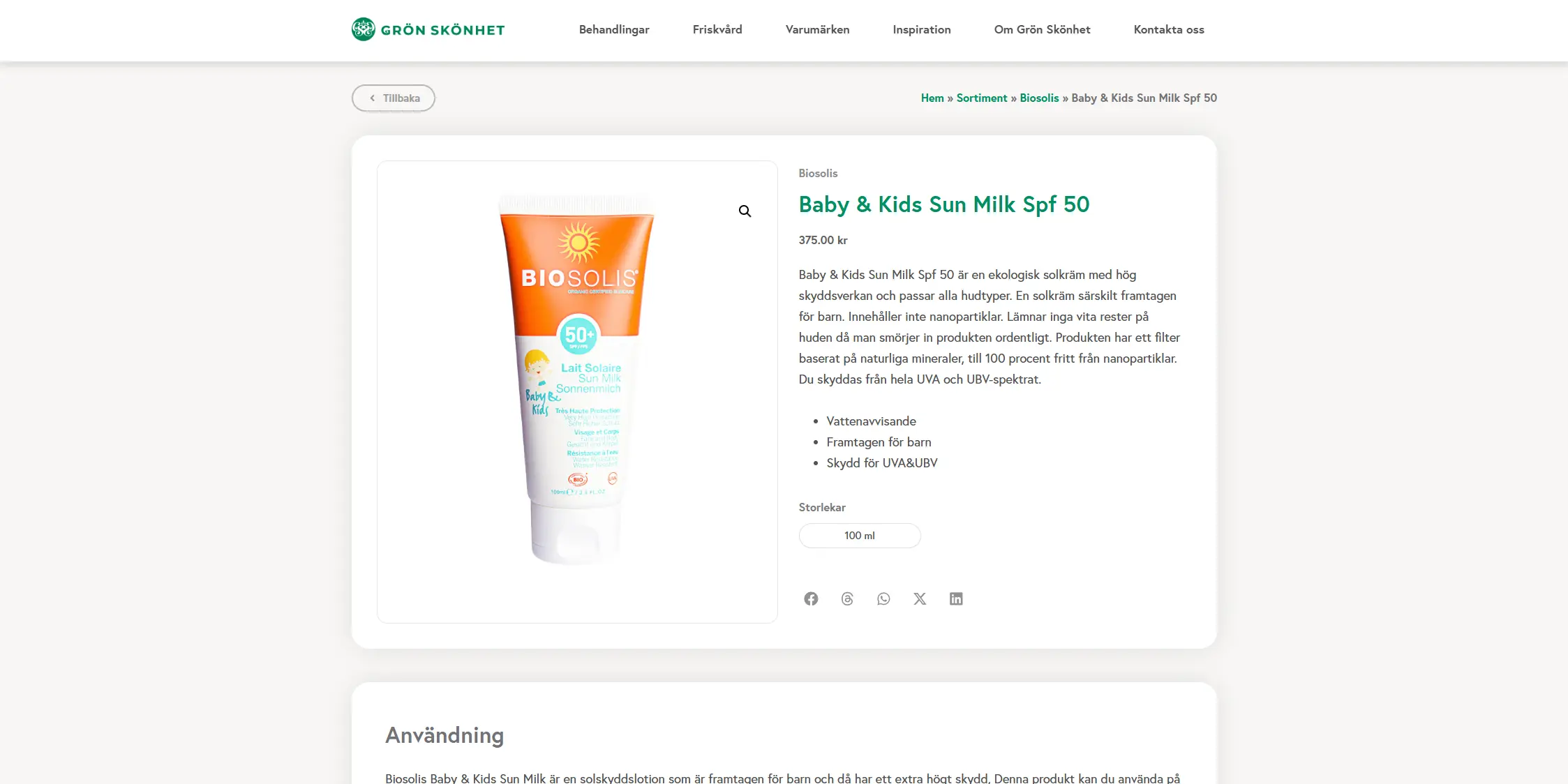Zoom product image with magnifier icon
Screen dimensions: 1568x784
click(745, 211)
